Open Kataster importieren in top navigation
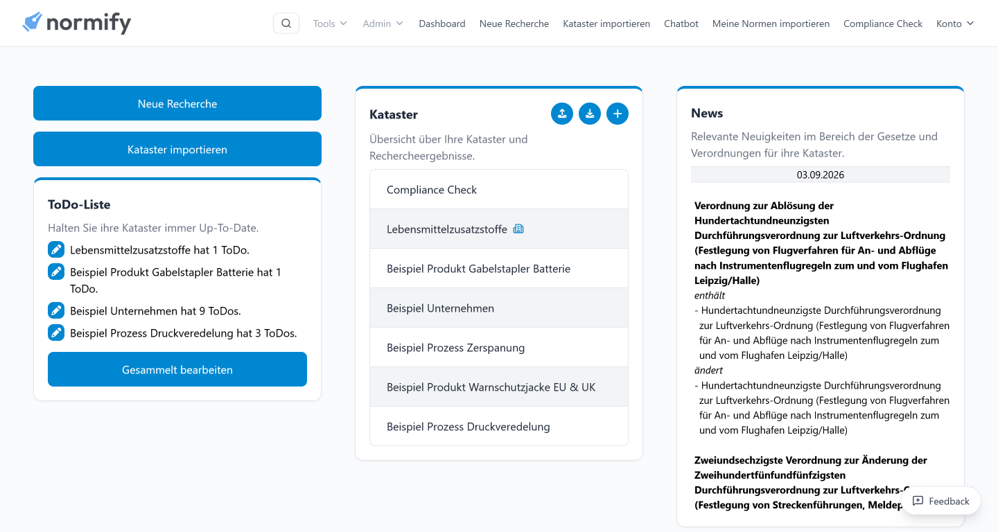The image size is (998, 532). point(606,24)
